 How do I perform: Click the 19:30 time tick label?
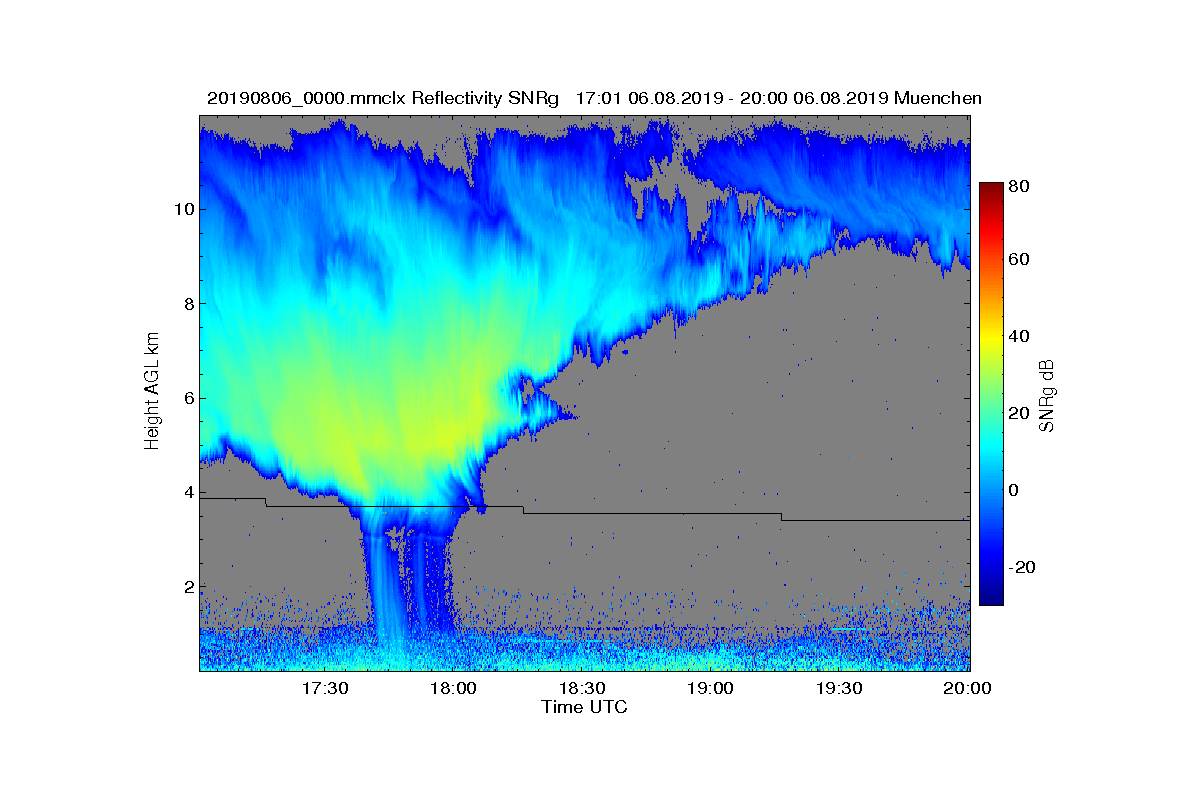(x=839, y=688)
